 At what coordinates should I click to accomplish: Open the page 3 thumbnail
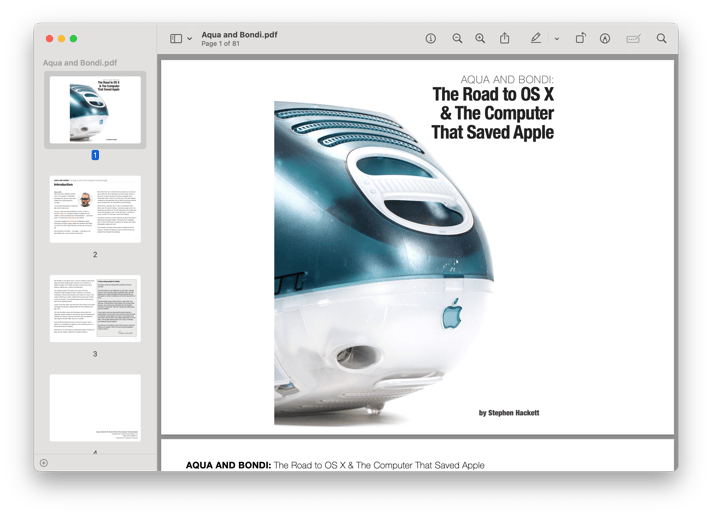pos(95,308)
